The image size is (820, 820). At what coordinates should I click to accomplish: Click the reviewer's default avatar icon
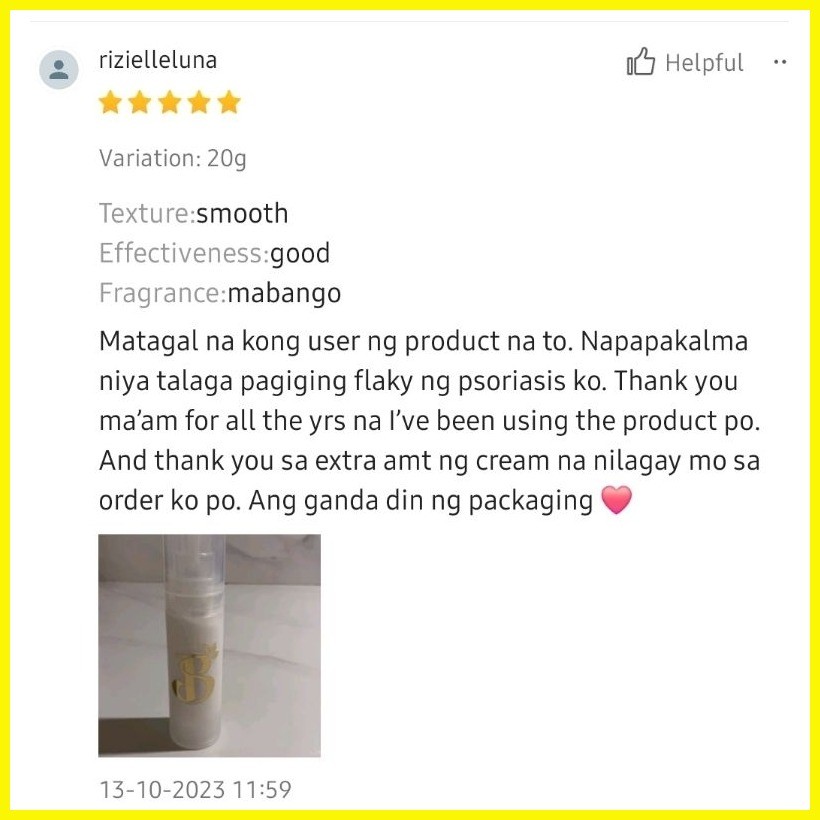[59, 70]
